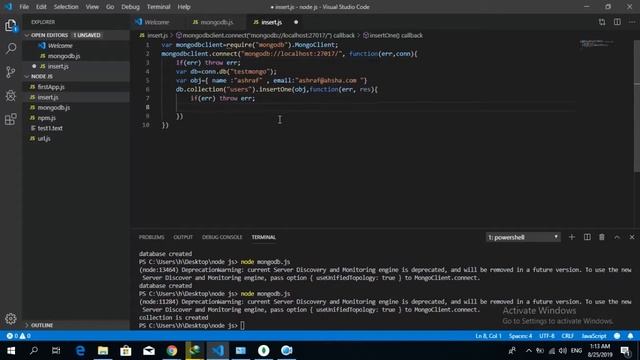Open Google Chrome from taskbar
The width and height of the screenshot is (640, 360).
(172, 351)
